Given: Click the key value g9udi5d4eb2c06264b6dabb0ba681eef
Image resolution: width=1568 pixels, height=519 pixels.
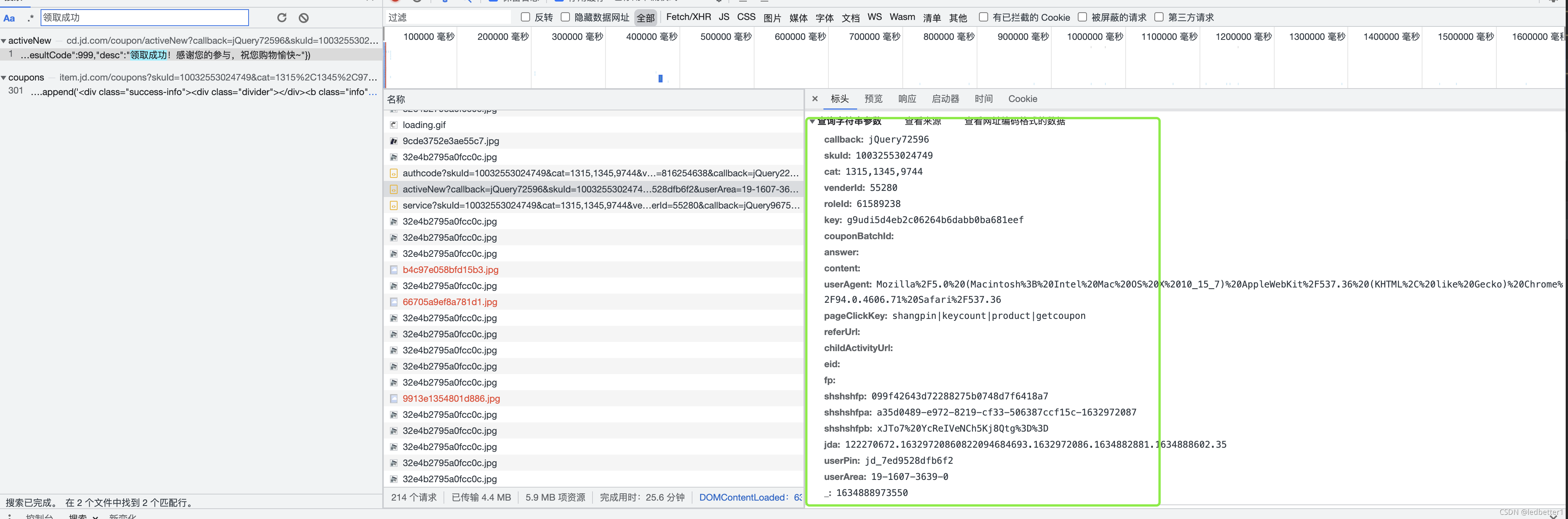Looking at the screenshot, I should 935,220.
